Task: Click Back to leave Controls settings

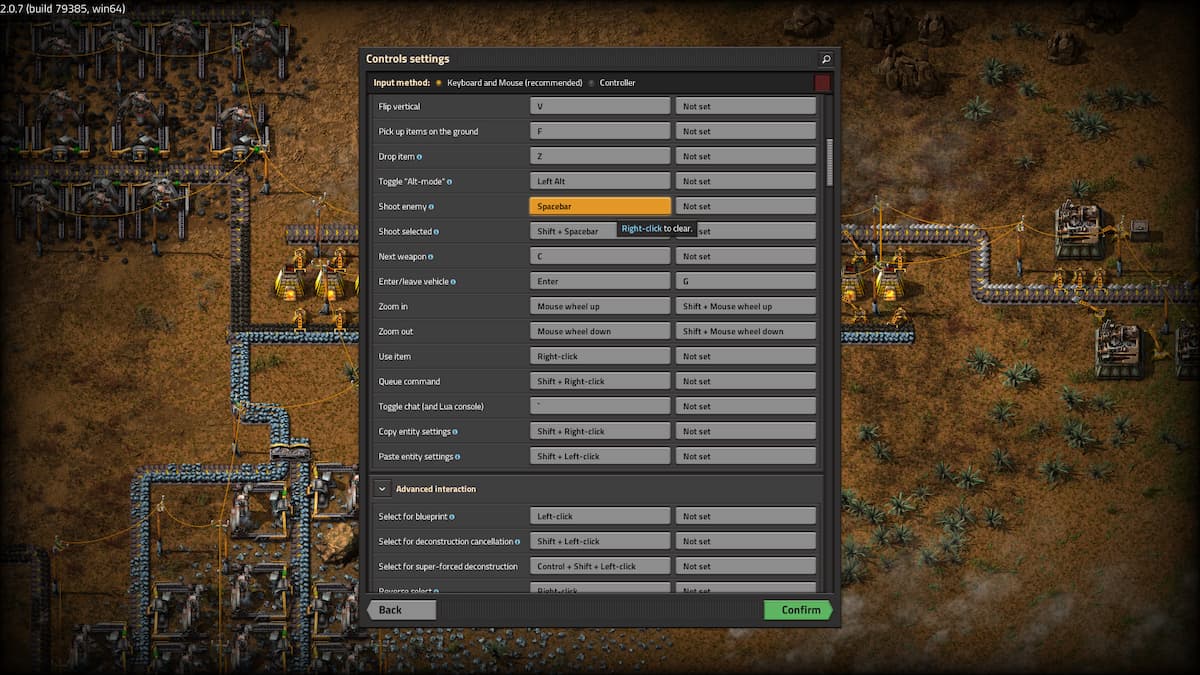Action: pyautogui.click(x=400, y=610)
